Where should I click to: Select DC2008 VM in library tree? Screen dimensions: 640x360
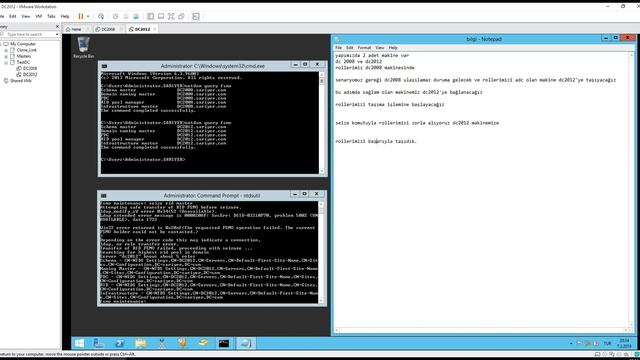[x=29, y=69]
